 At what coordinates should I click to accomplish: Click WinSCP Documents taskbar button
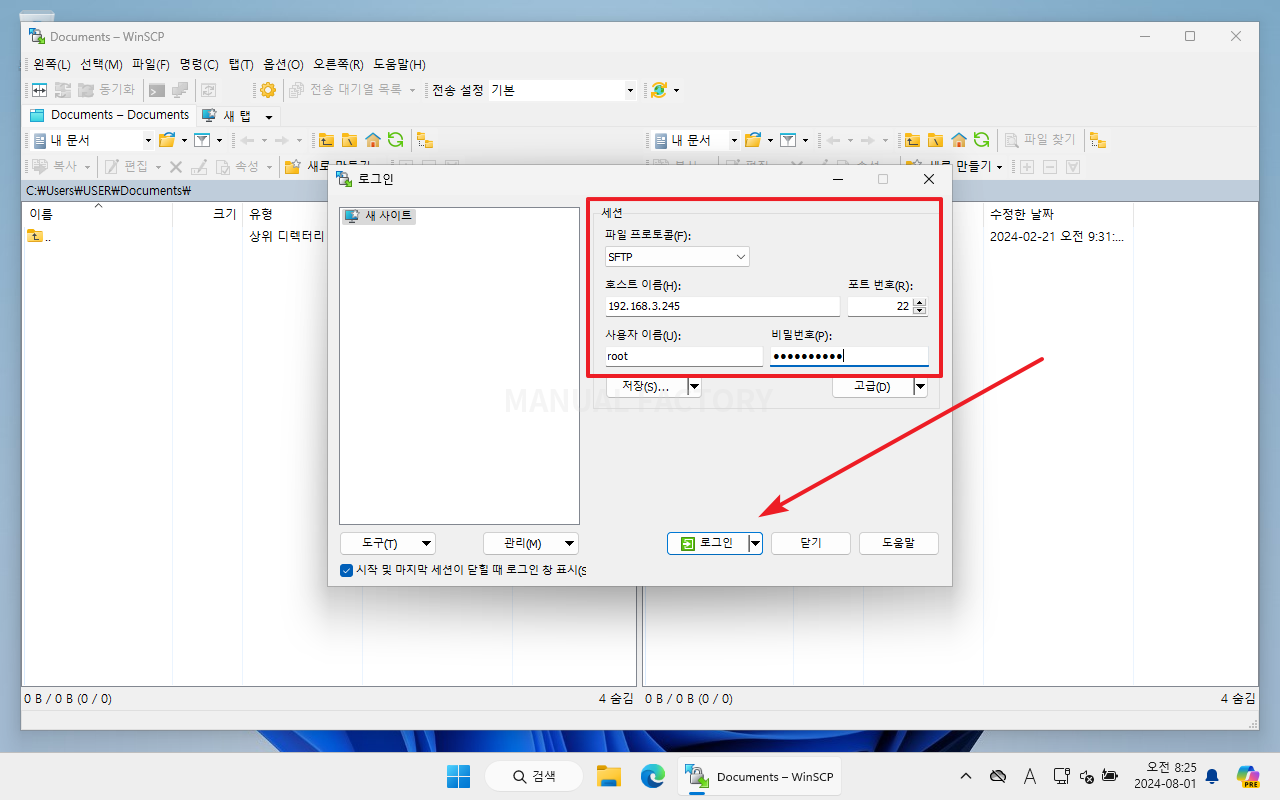(760, 776)
